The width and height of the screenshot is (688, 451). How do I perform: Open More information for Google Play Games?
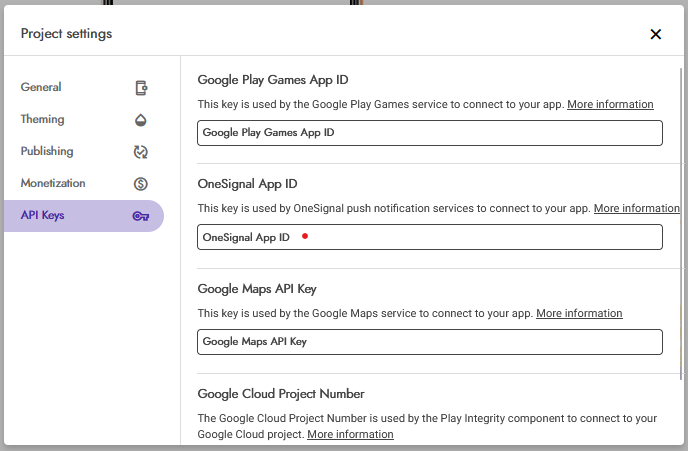(x=610, y=105)
